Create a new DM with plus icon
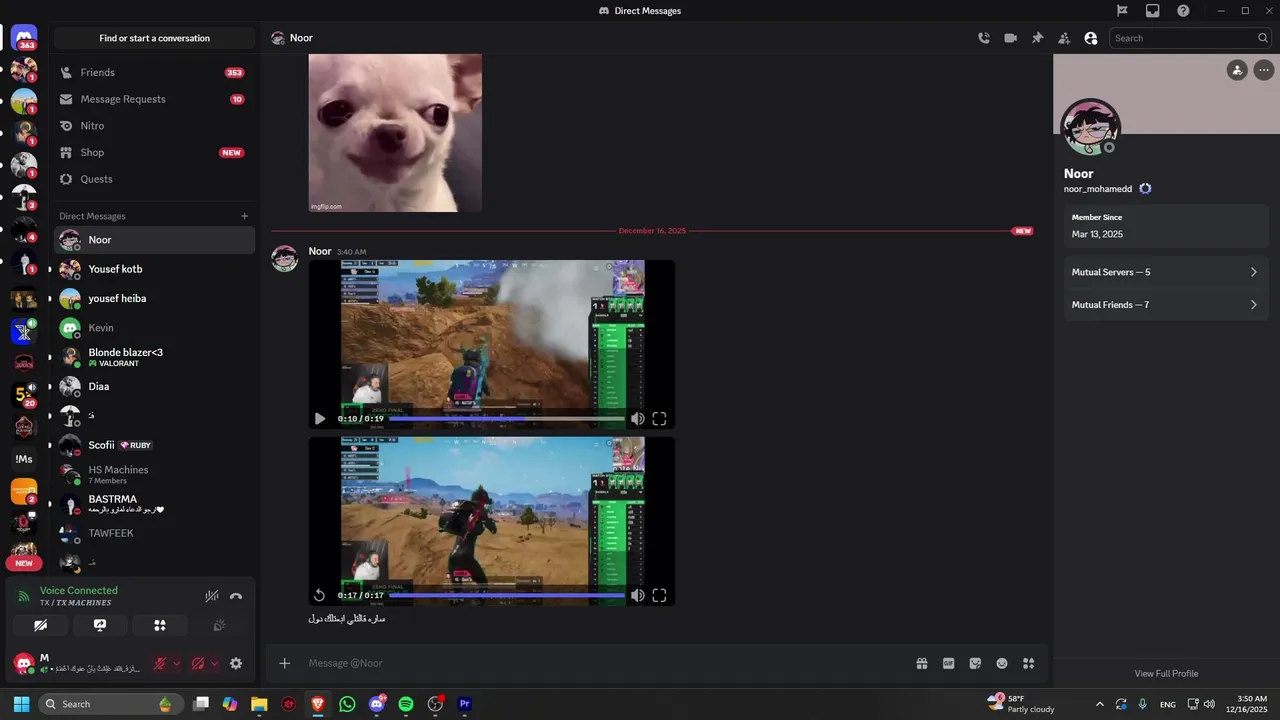 click(x=245, y=216)
